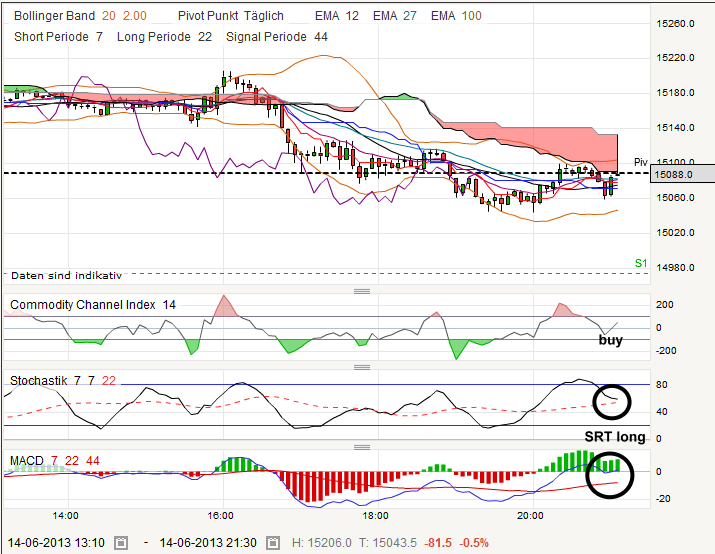Click the low value T: 15043.5
Image resolution: width=715 pixels, height=554 pixels.
[388, 543]
